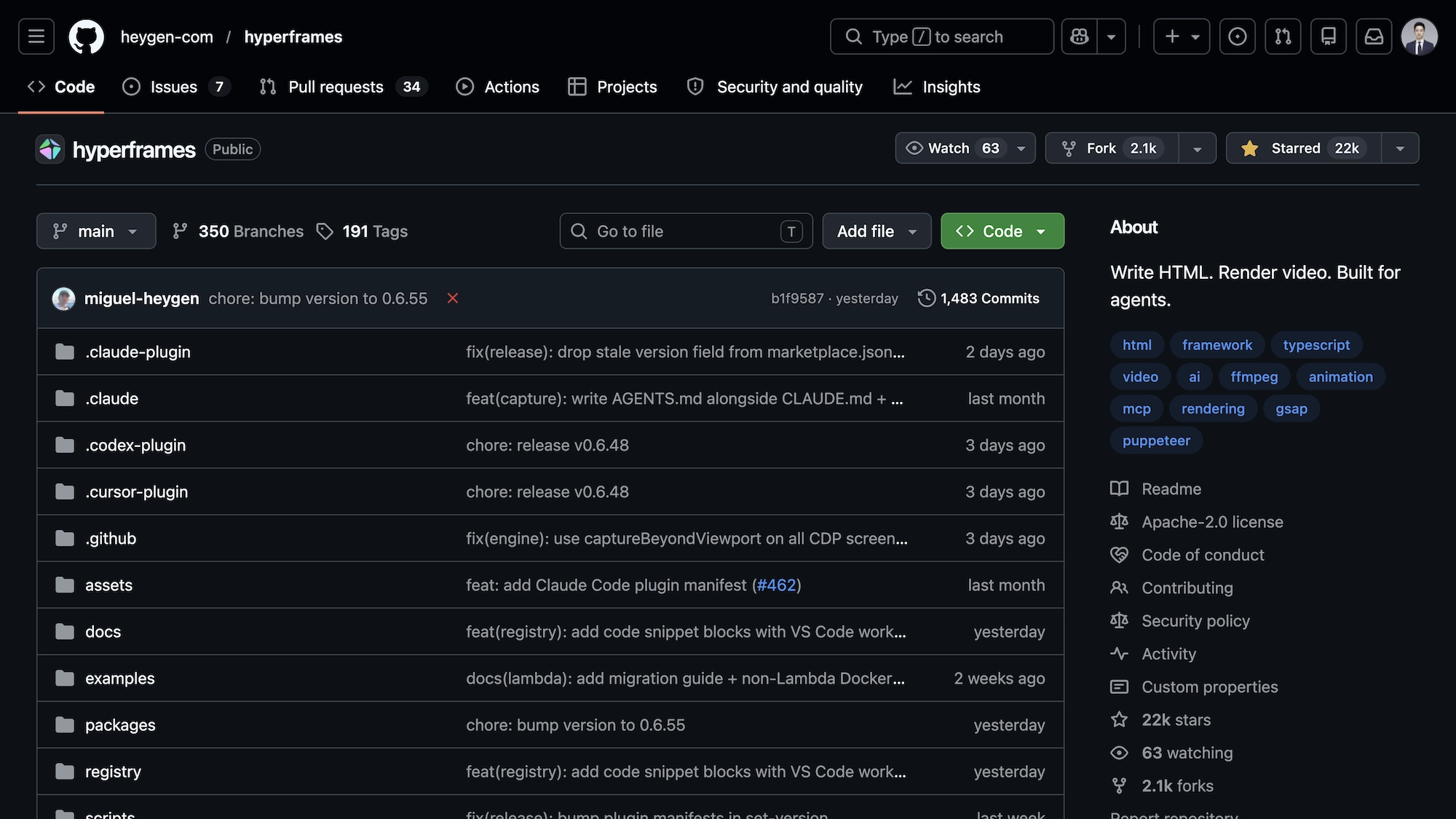The height and width of the screenshot is (819, 1456).
Task: Click the 350 Branches link
Action: [x=238, y=232]
